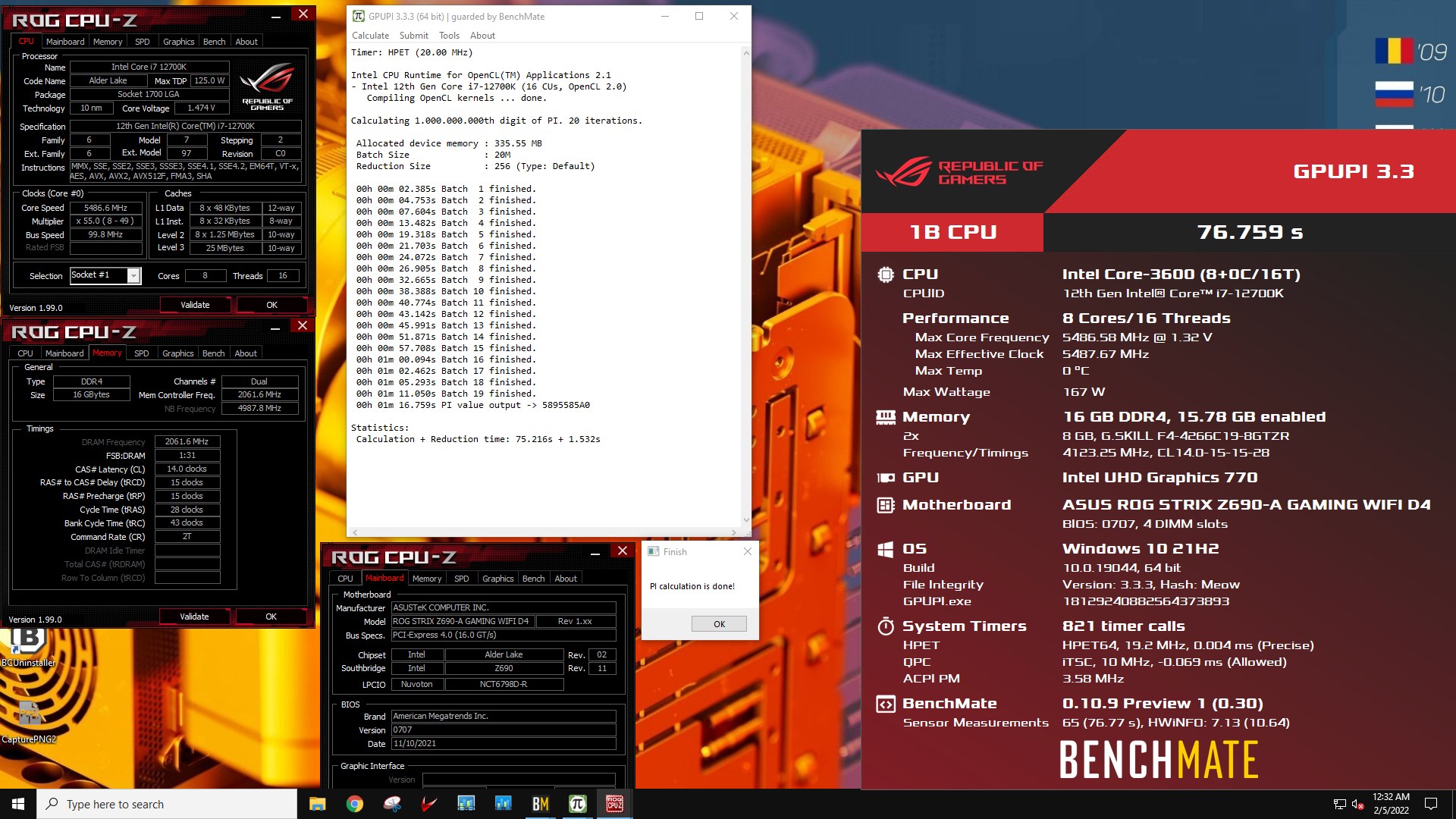Viewport: 1456px width, 819px height.
Task: Open the second blue bar-chart taskbar app
Action: 503,804
